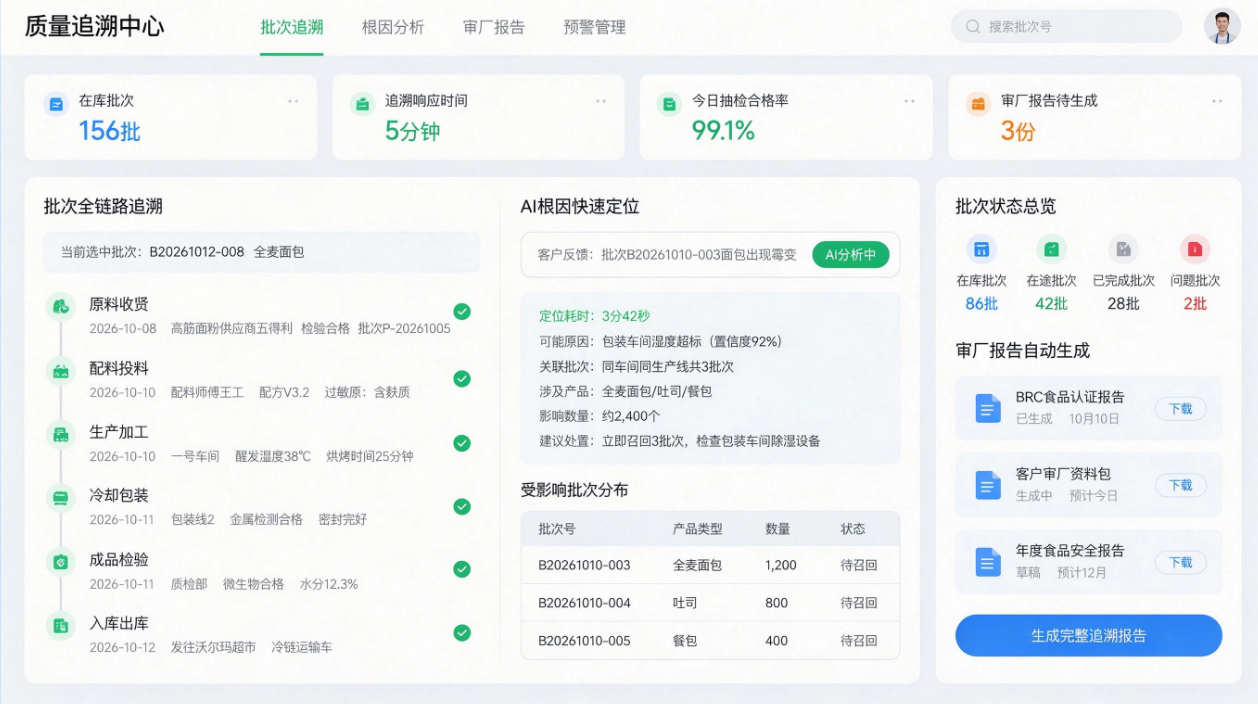Click the green check for 冷却包装

[462, 506]
